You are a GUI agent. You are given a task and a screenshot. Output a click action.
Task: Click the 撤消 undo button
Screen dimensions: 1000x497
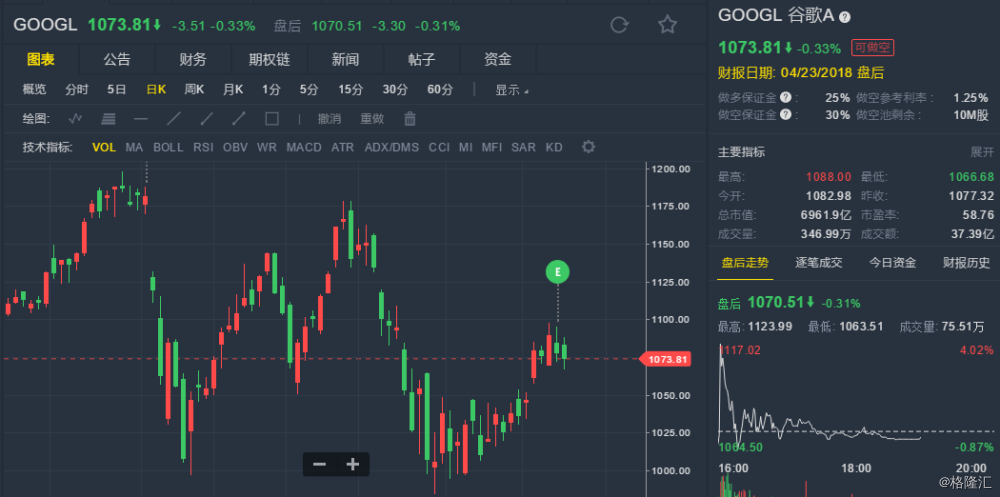tap(330, 119)
